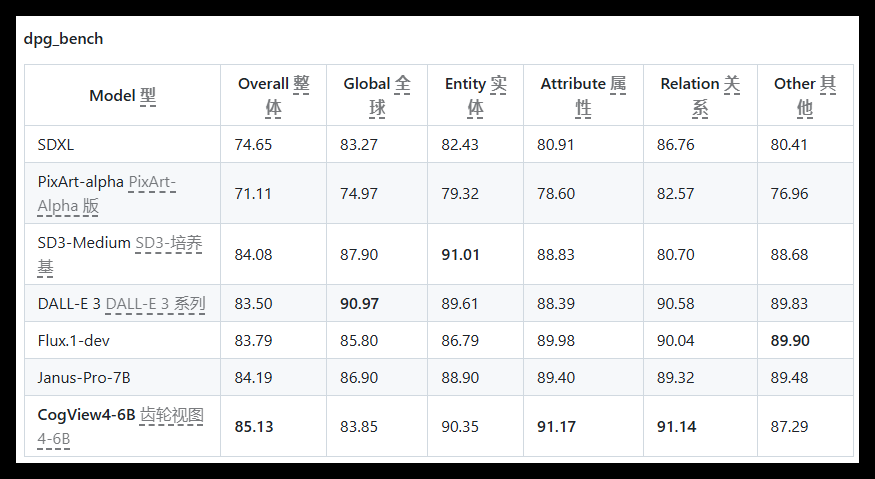Click CogView4-6B relation score 91.14
Viewport: 875px width, 479px height.
[676, 427]
